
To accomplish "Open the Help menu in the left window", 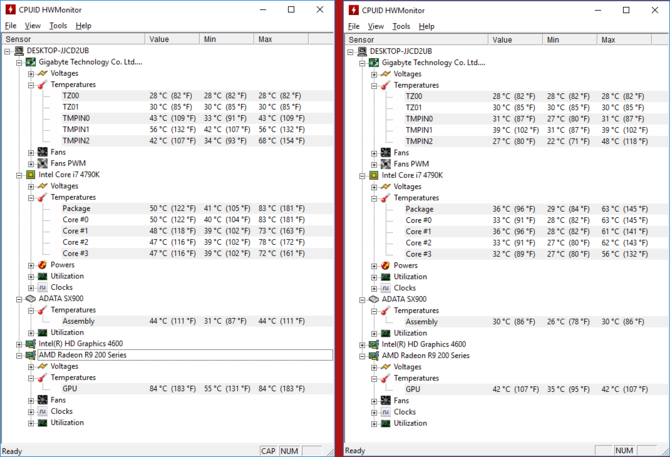I will coord(83,26).
